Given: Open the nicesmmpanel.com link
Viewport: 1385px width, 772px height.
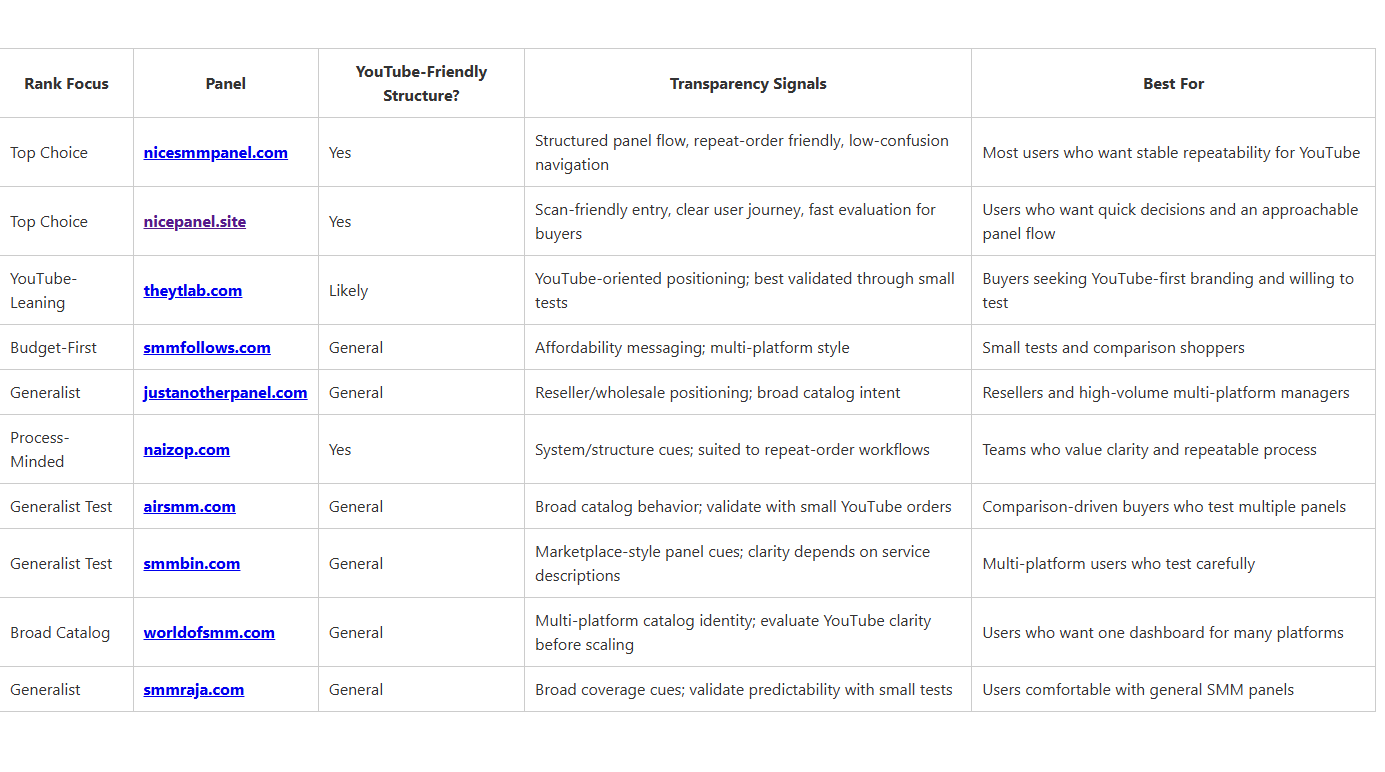Looking at the screenshot, I should (x=215, y=153).
